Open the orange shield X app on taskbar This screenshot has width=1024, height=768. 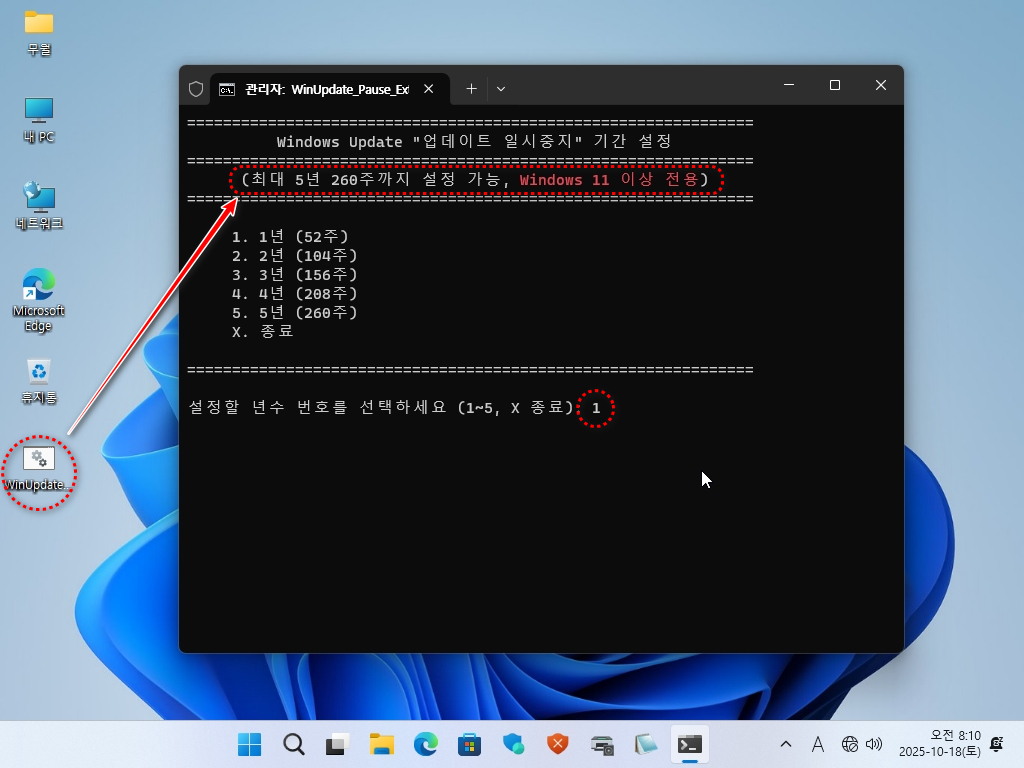click(x=557, y=744)
